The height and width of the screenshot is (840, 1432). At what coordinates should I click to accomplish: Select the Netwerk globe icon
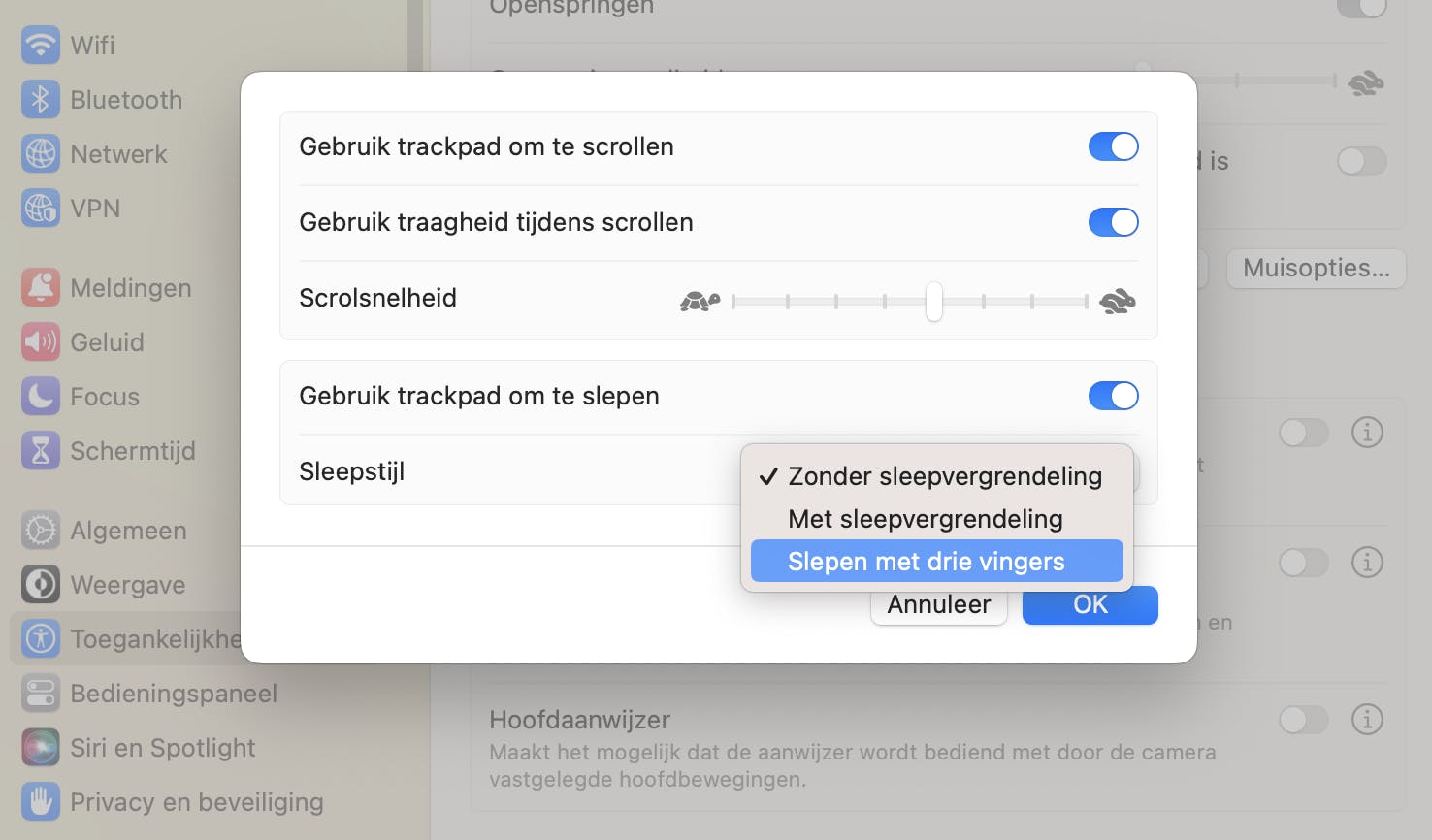click(41, 154)
